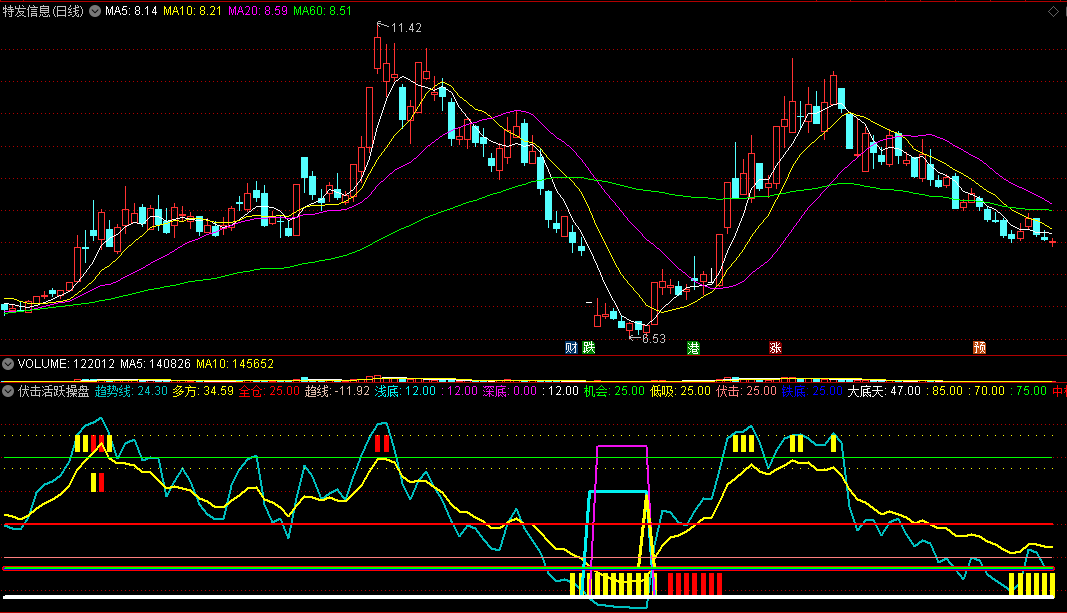Select the yellow MA10: 8.21 label
The image size is (1067, 613).
click(192, 11)
